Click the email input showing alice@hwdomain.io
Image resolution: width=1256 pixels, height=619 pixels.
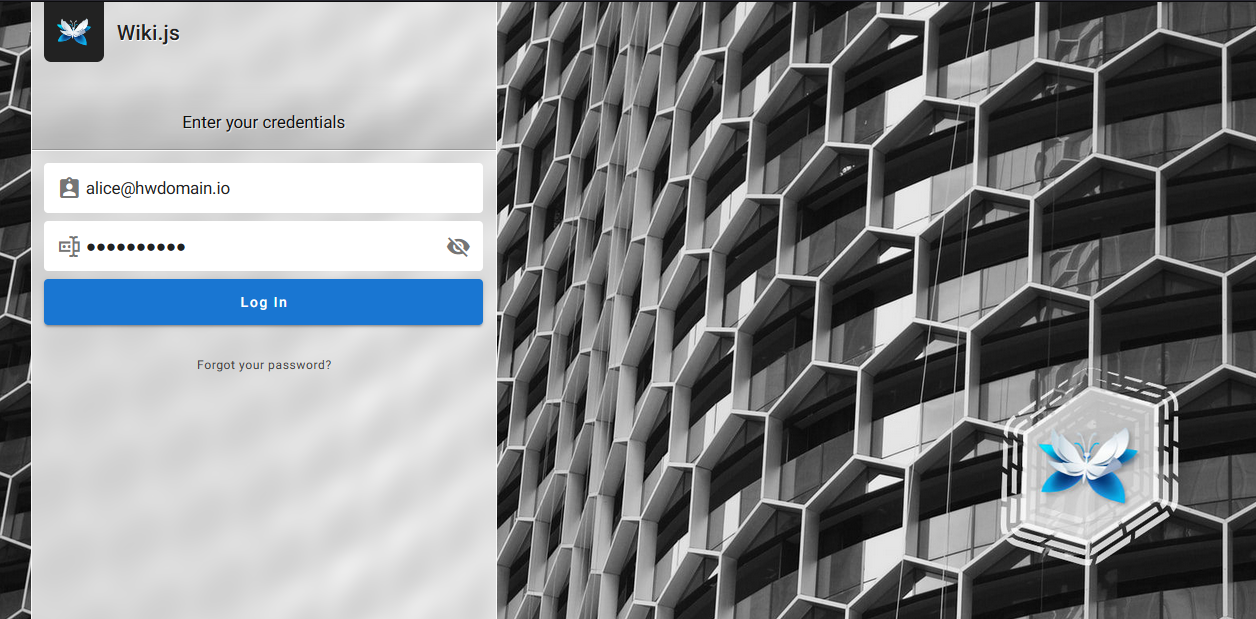(x=263, y=188)
